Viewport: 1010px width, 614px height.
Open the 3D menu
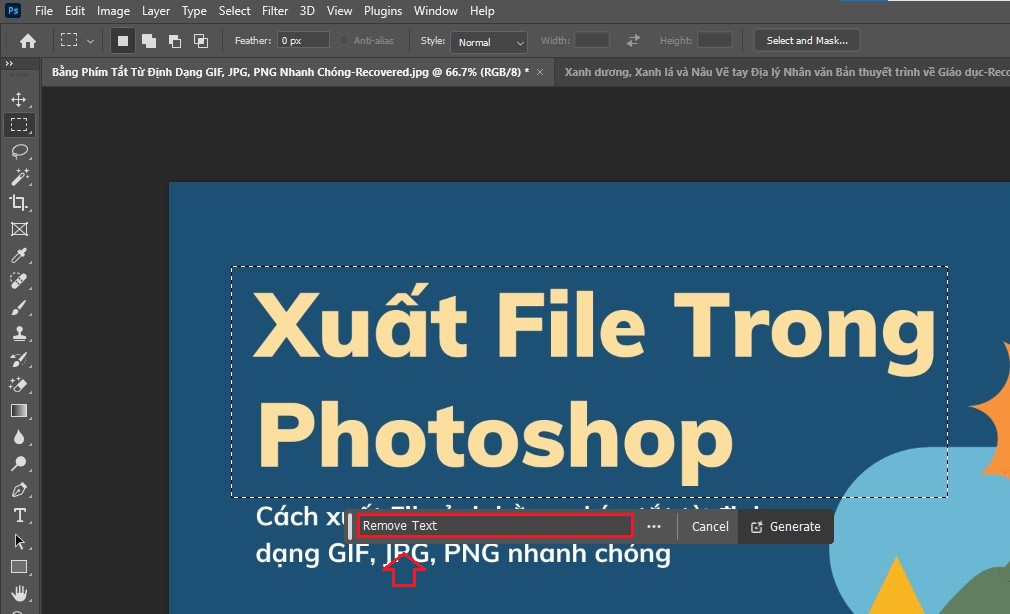(307, 11)
